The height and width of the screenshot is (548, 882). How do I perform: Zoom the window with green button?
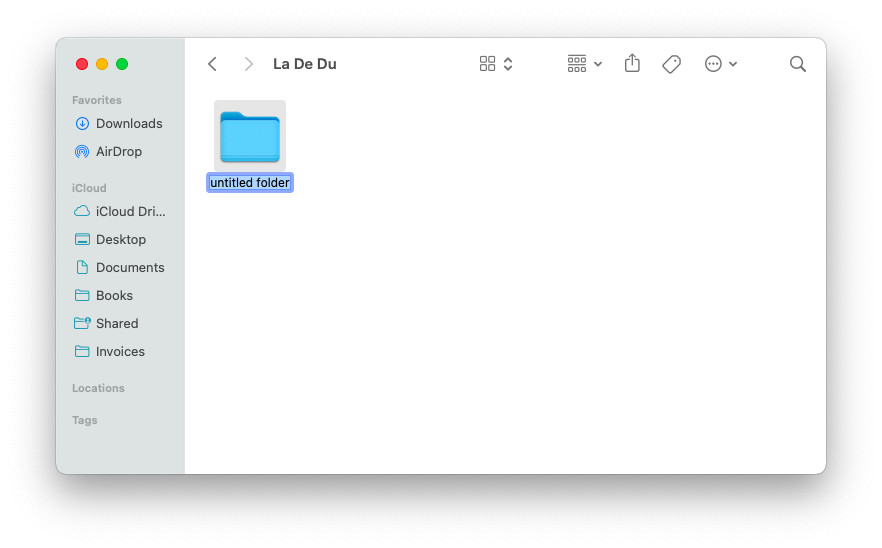point(122,64)
